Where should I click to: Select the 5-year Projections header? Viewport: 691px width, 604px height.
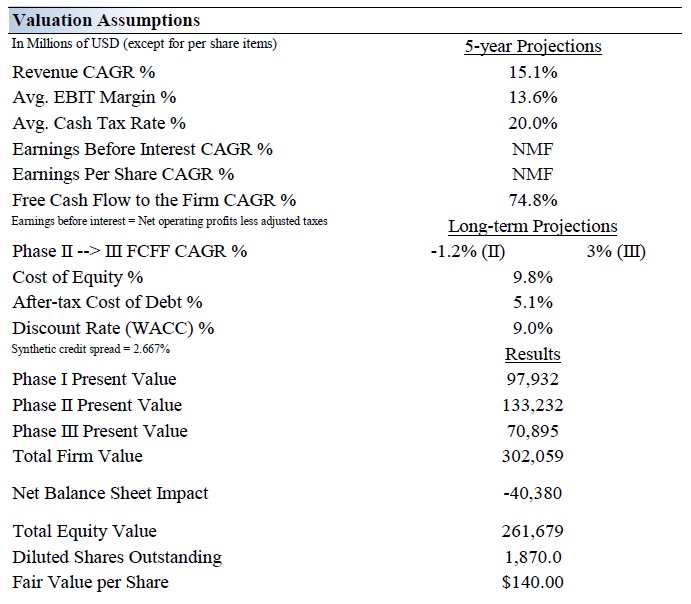click(532, 46)
